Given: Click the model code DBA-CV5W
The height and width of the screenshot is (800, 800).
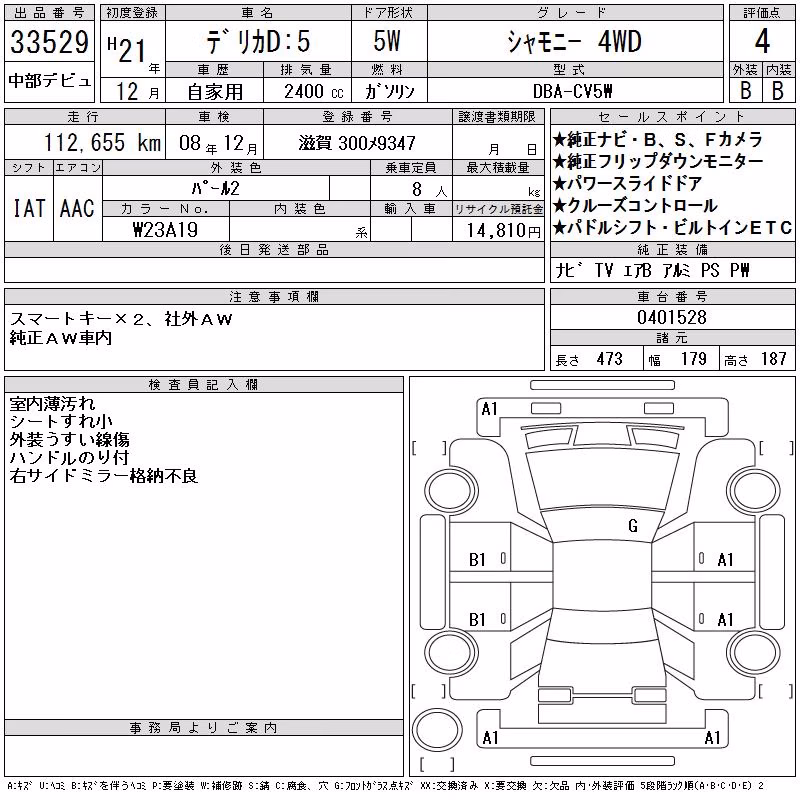Looking at the screenshot, I should coord(573,91).
